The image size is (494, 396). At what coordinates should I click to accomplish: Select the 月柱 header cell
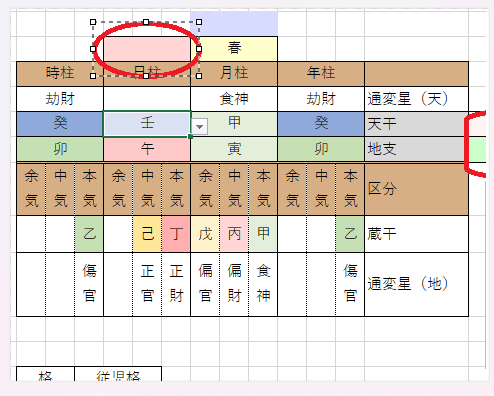tap(234, 74)
